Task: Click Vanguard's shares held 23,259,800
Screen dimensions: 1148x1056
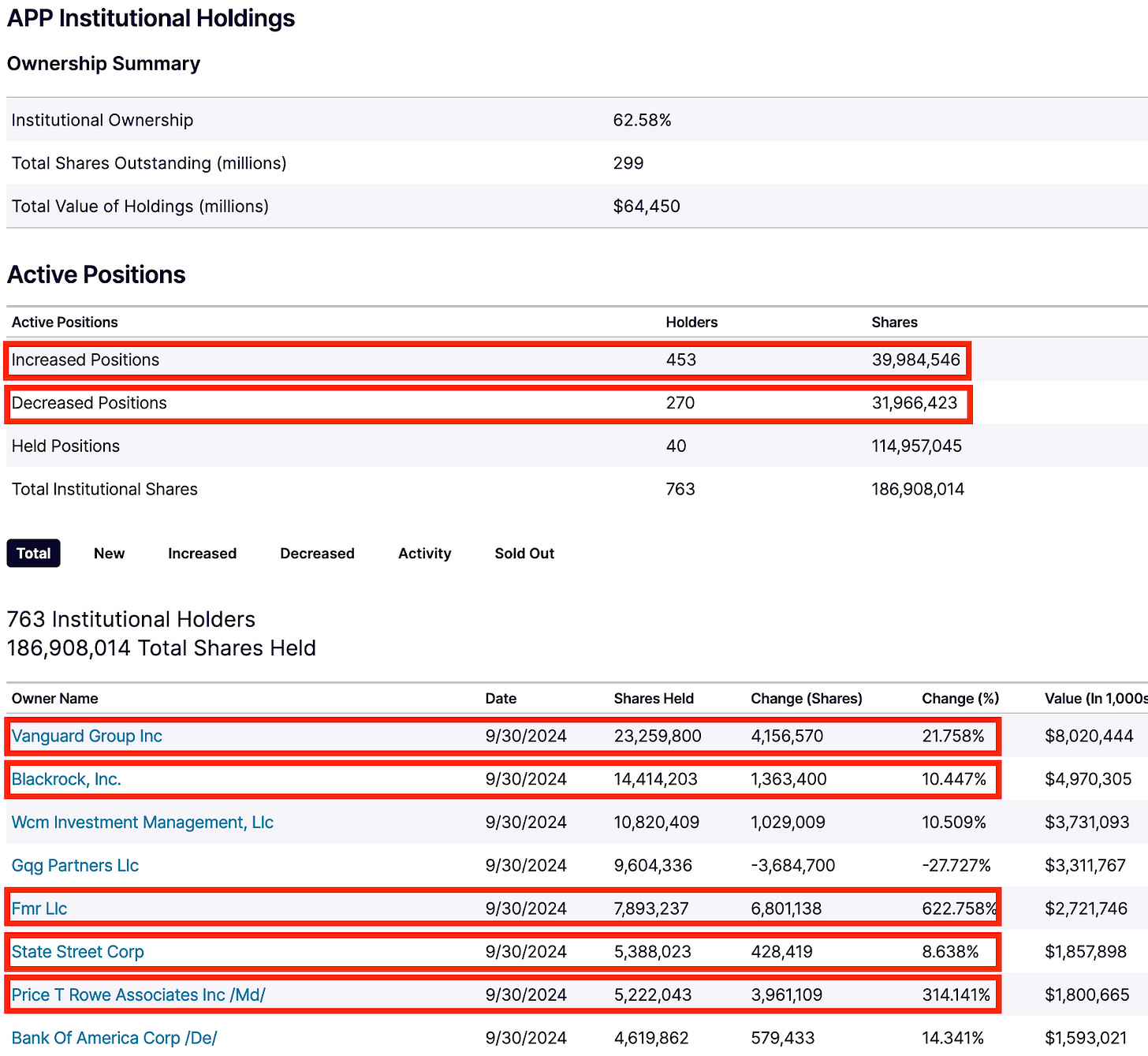Action: pos(658,736)
